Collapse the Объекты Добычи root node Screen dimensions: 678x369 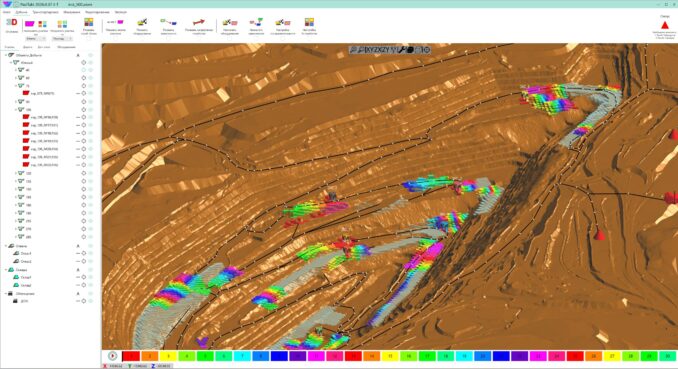pos(6,55)
